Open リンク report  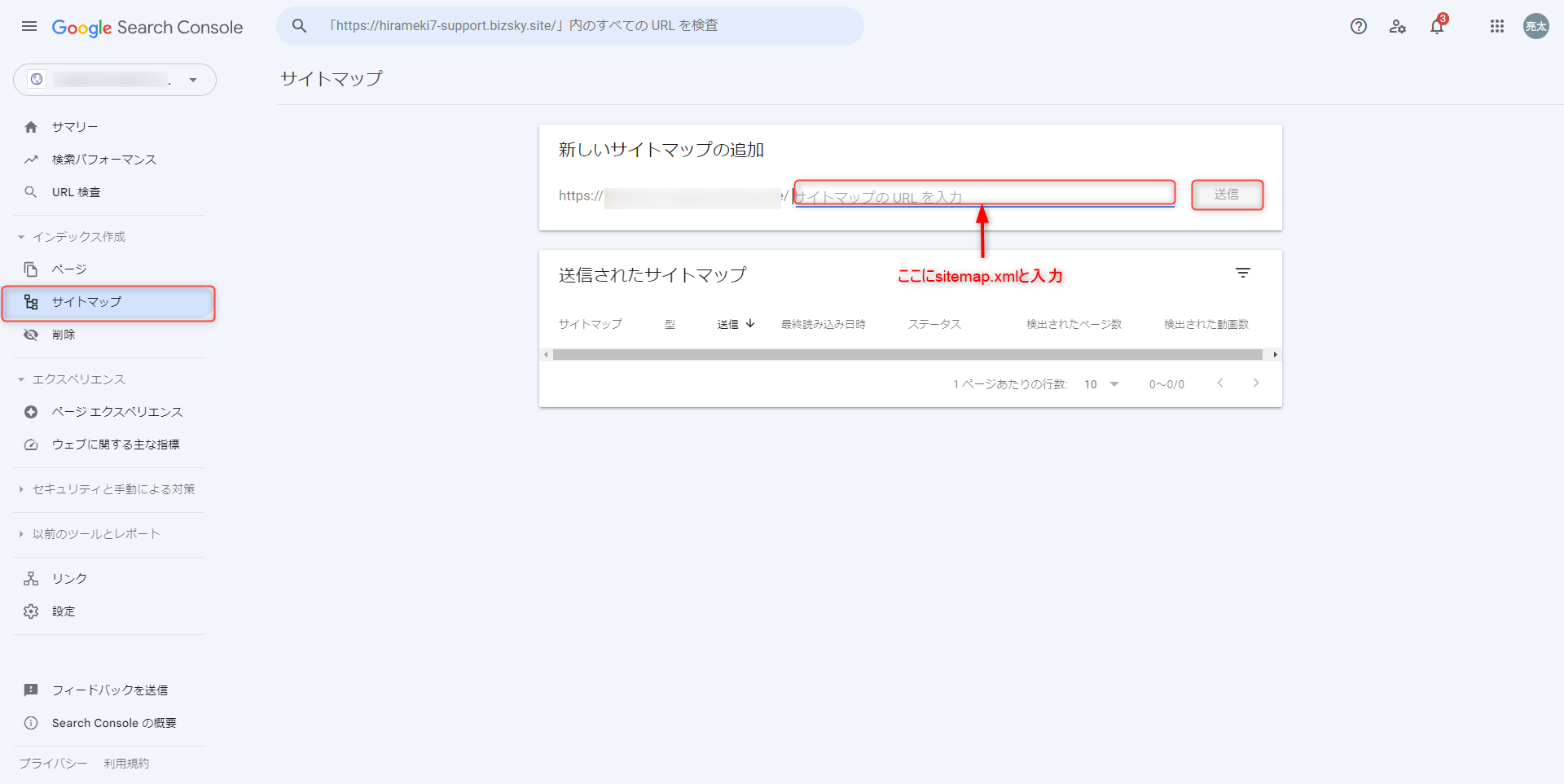click(x=69, y=579)
